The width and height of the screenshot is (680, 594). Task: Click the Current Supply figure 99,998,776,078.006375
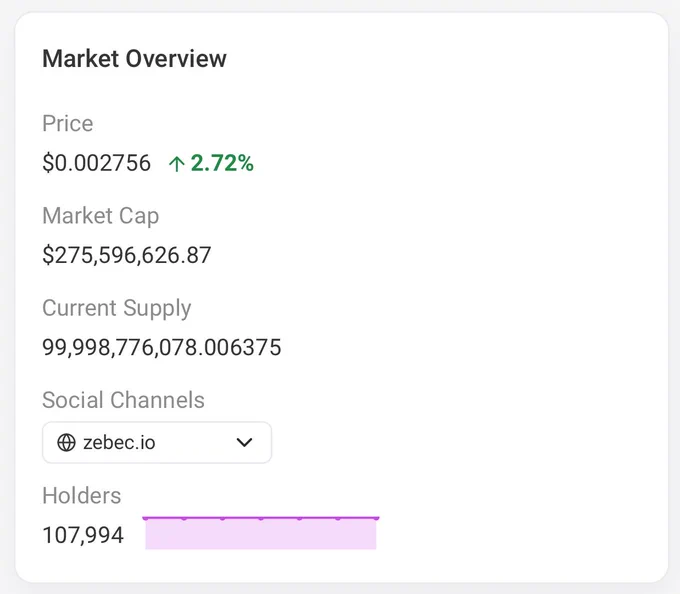tap(162, 347)
